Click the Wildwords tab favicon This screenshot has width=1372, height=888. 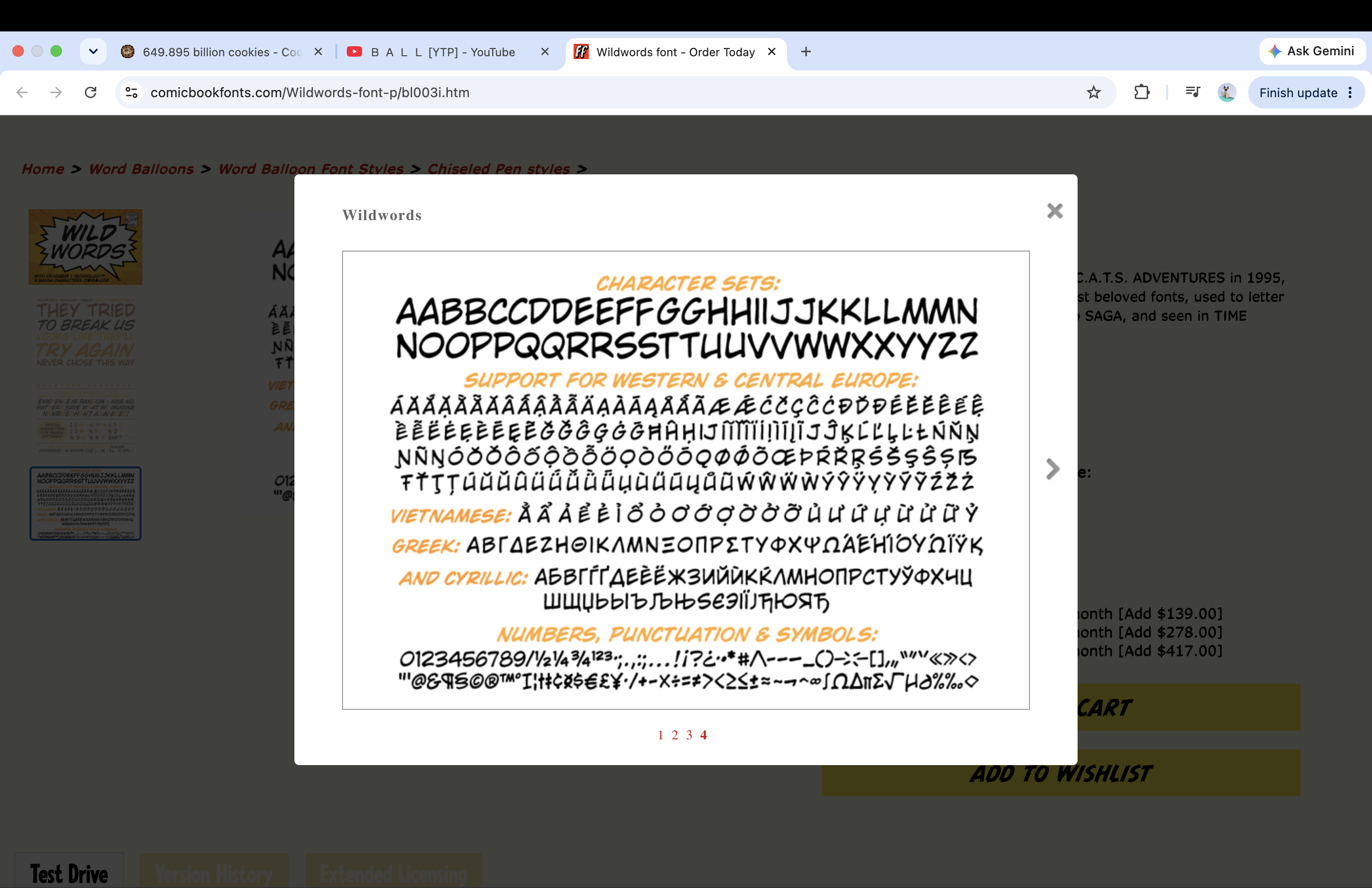tap(581, 52)
